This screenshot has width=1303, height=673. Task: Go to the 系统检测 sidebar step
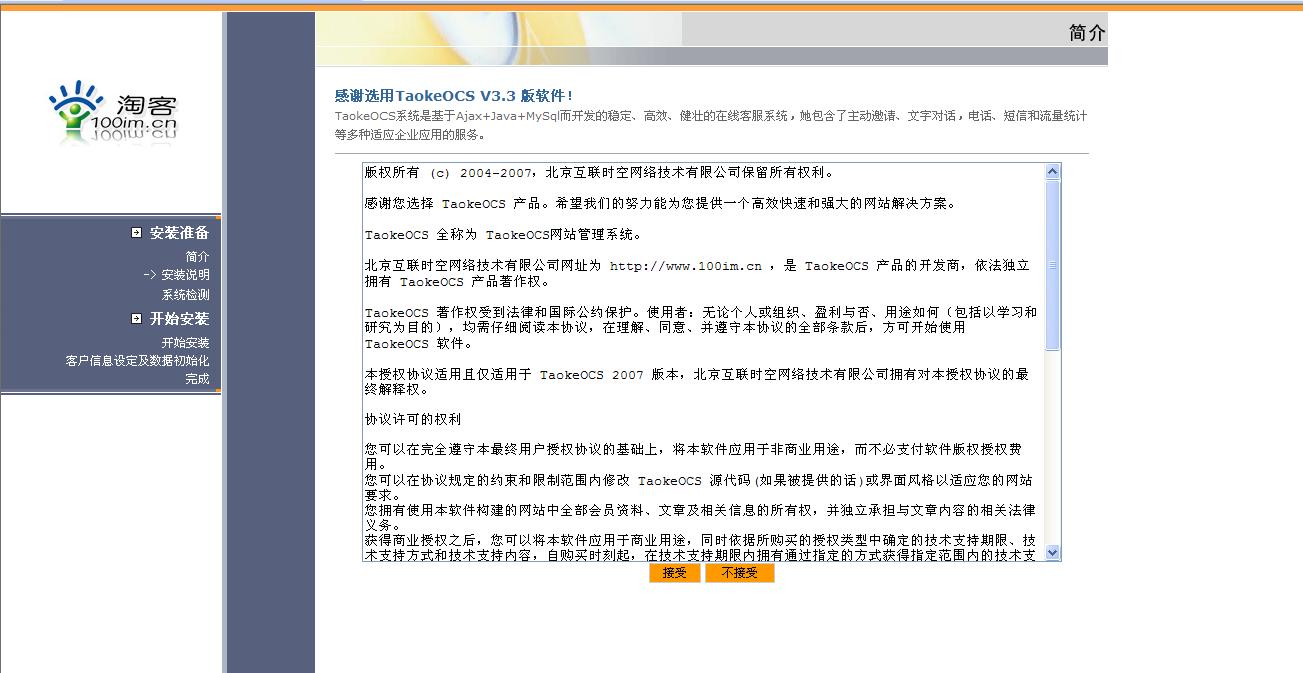185,295
